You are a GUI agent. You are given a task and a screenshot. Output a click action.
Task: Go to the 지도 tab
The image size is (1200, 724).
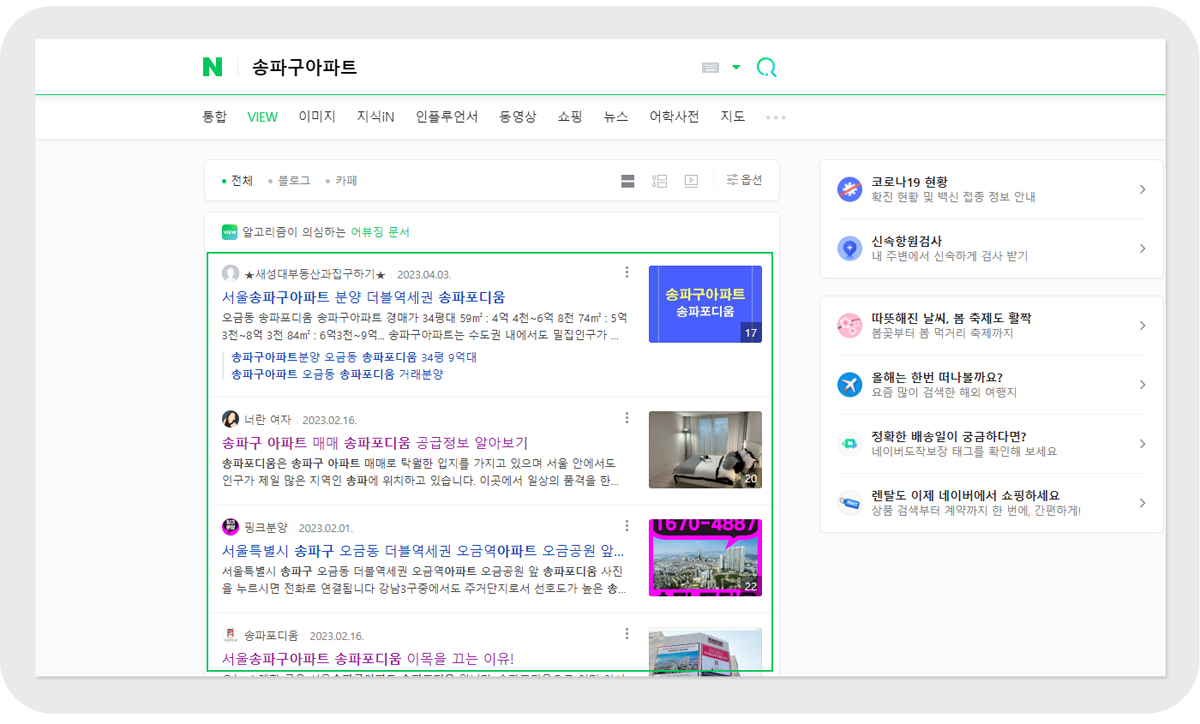733,117
